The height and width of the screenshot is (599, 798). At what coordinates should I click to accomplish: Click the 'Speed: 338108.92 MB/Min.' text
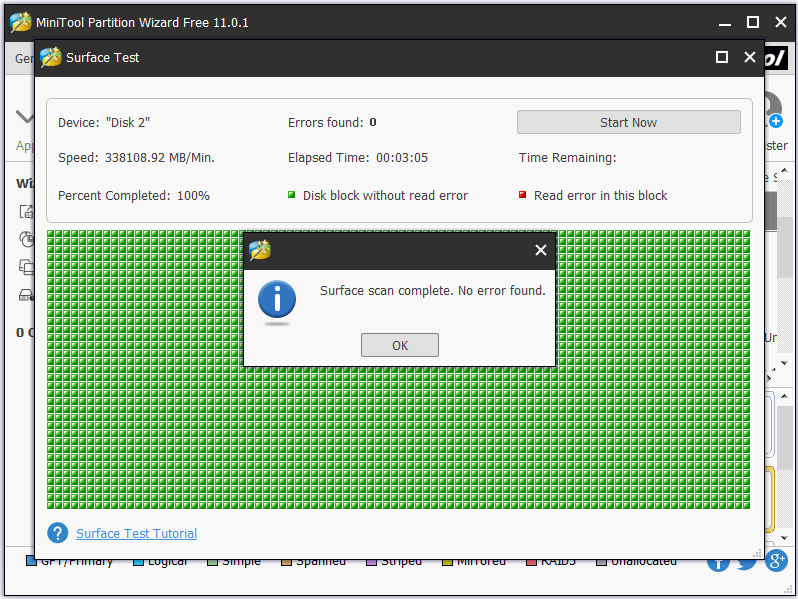[136, 158]
